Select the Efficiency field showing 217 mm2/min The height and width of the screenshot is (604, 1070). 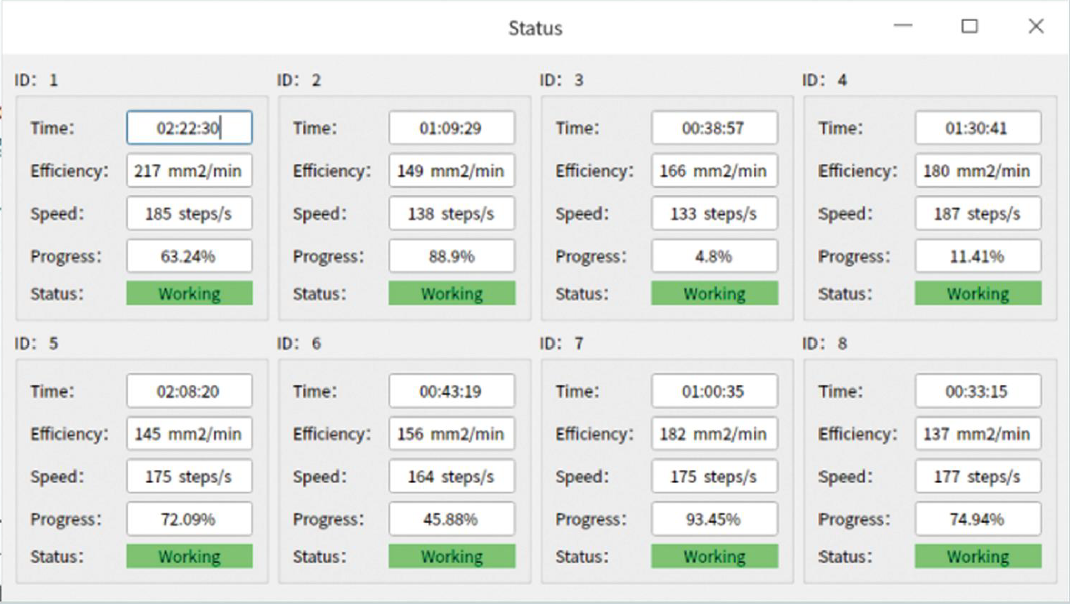(189, 171)
